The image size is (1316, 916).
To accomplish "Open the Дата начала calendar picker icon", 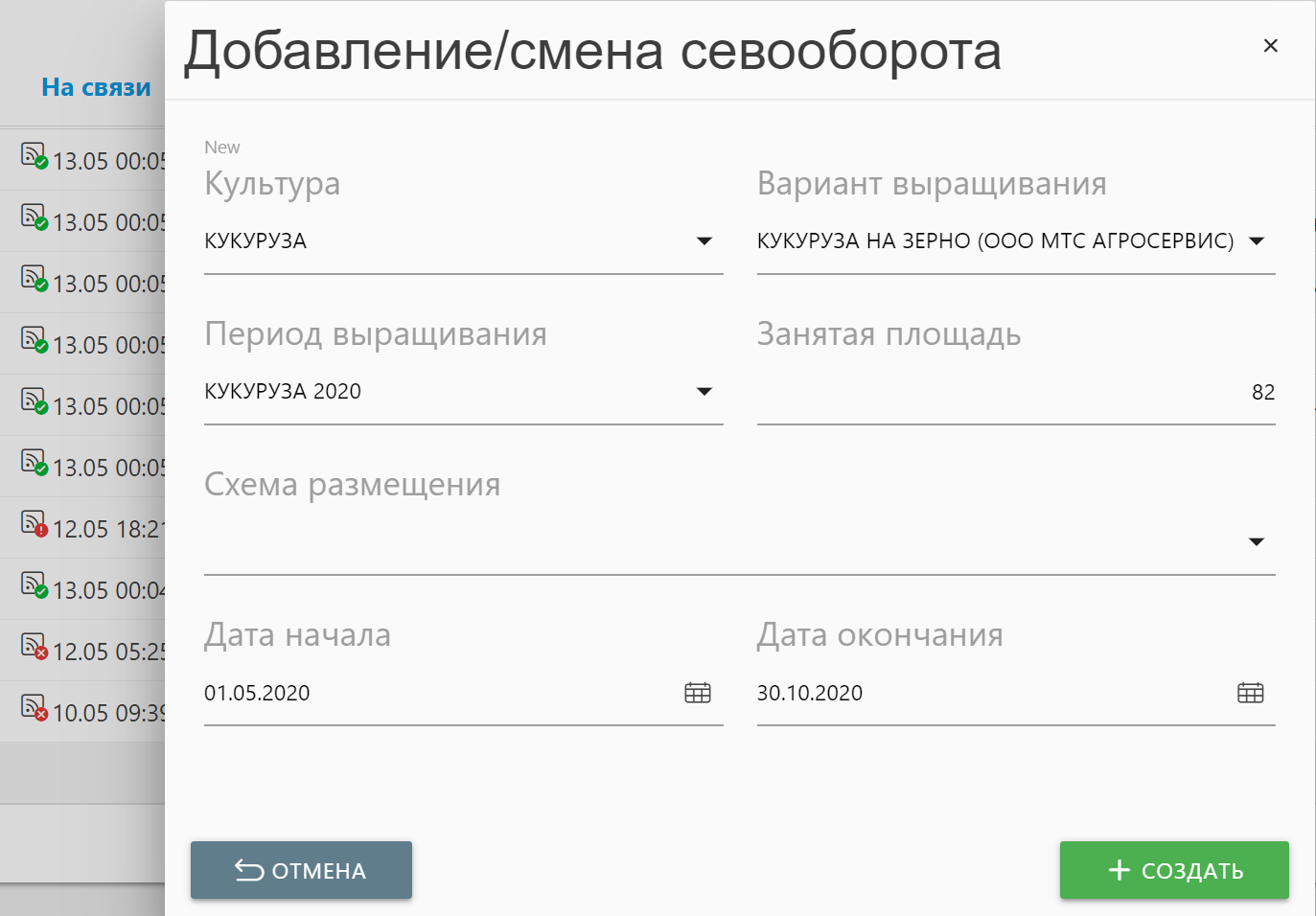I will click(x=698, y=693).
